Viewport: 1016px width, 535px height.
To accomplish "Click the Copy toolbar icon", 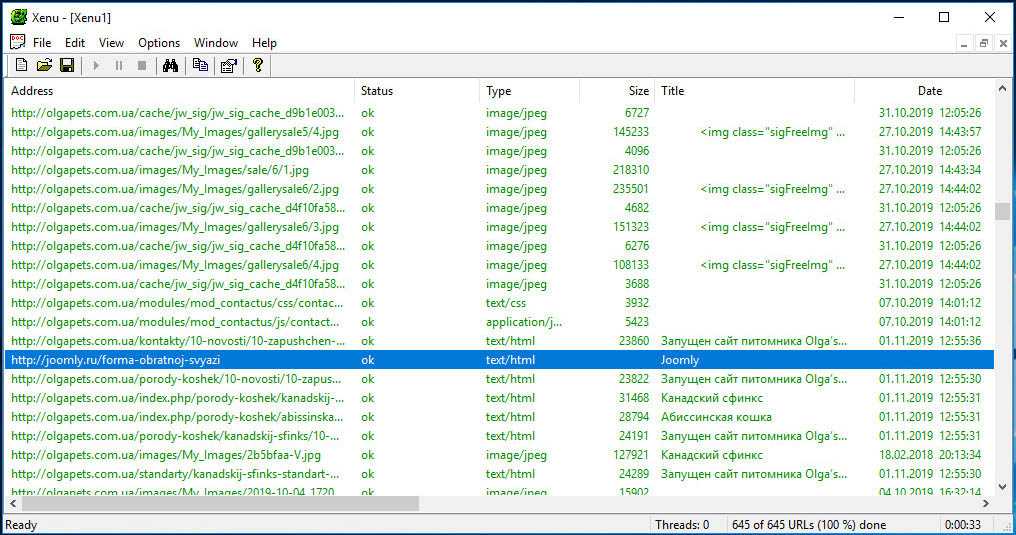I will coord(200,65).
